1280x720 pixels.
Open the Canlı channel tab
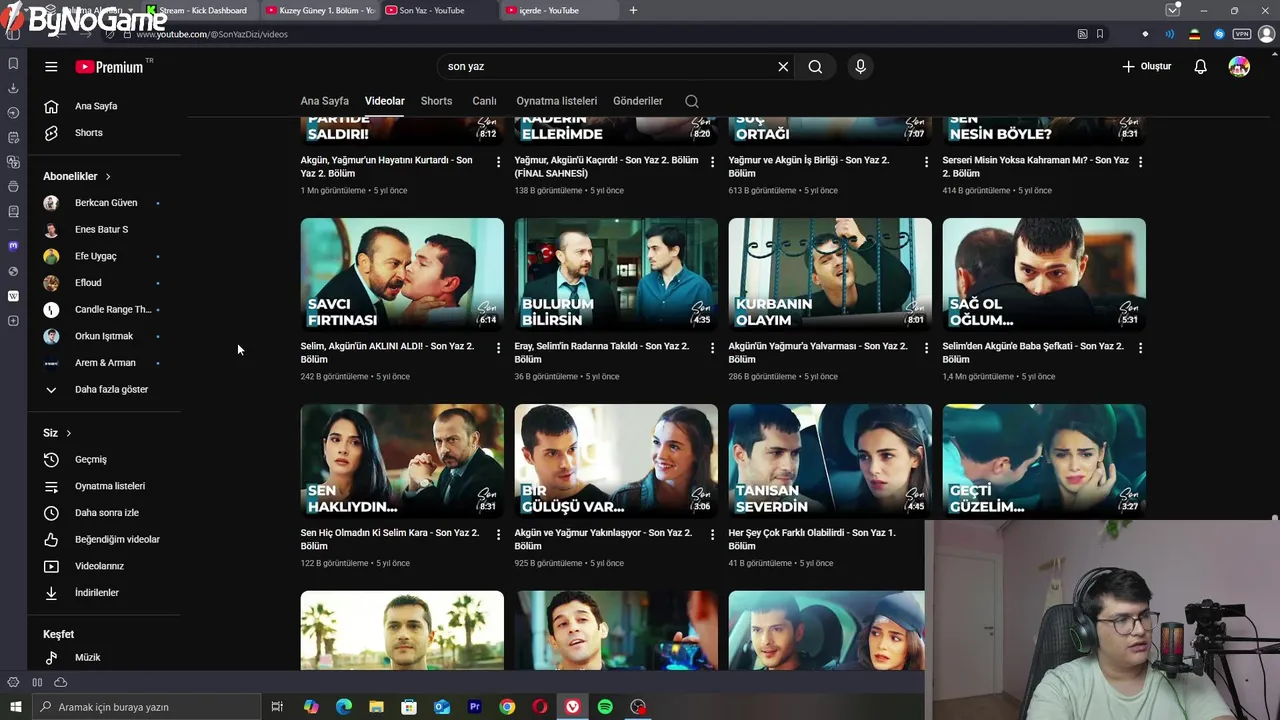click(484, 101)
